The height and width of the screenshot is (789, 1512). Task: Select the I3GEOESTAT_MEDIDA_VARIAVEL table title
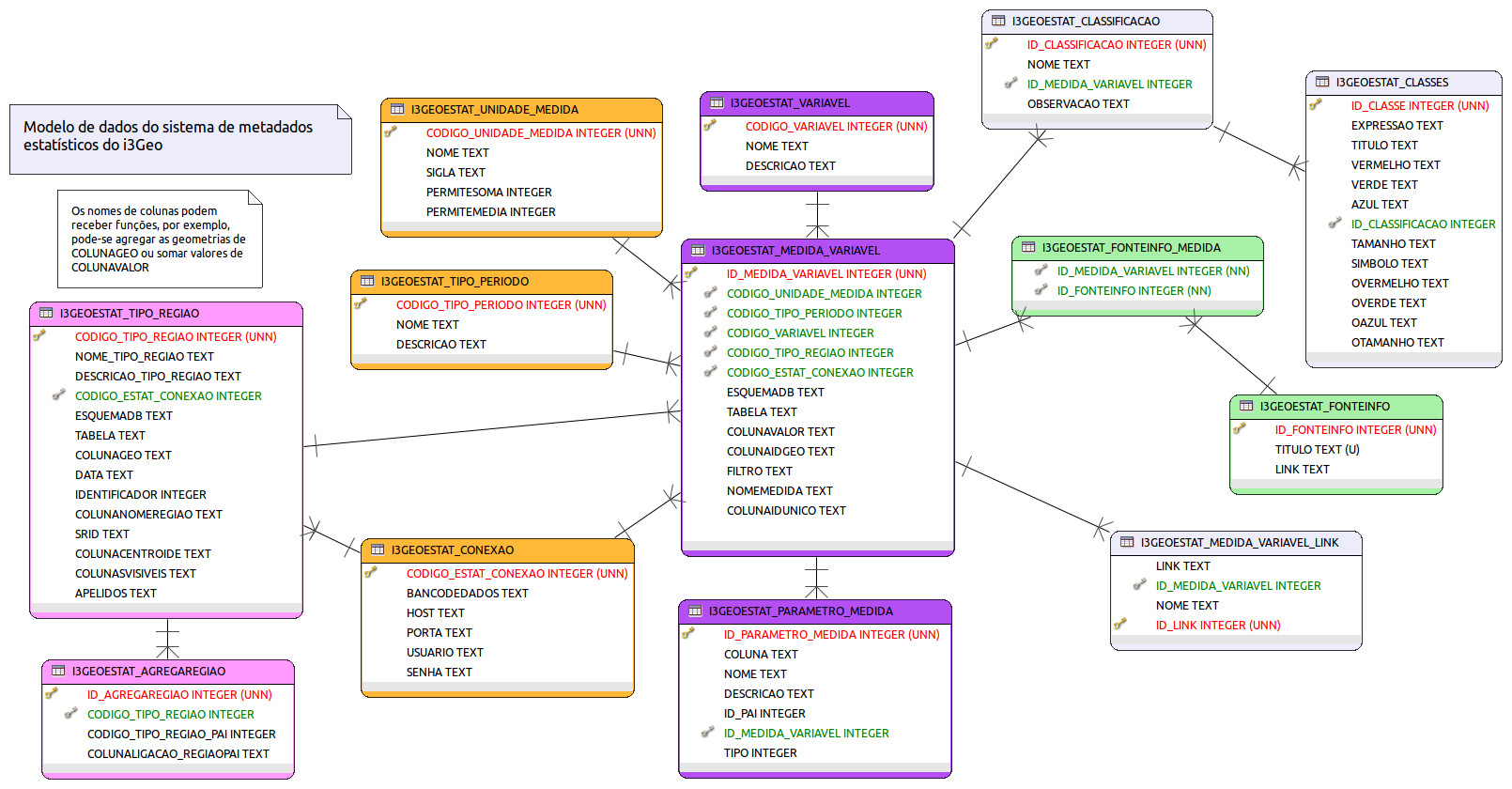pos(795,251)
